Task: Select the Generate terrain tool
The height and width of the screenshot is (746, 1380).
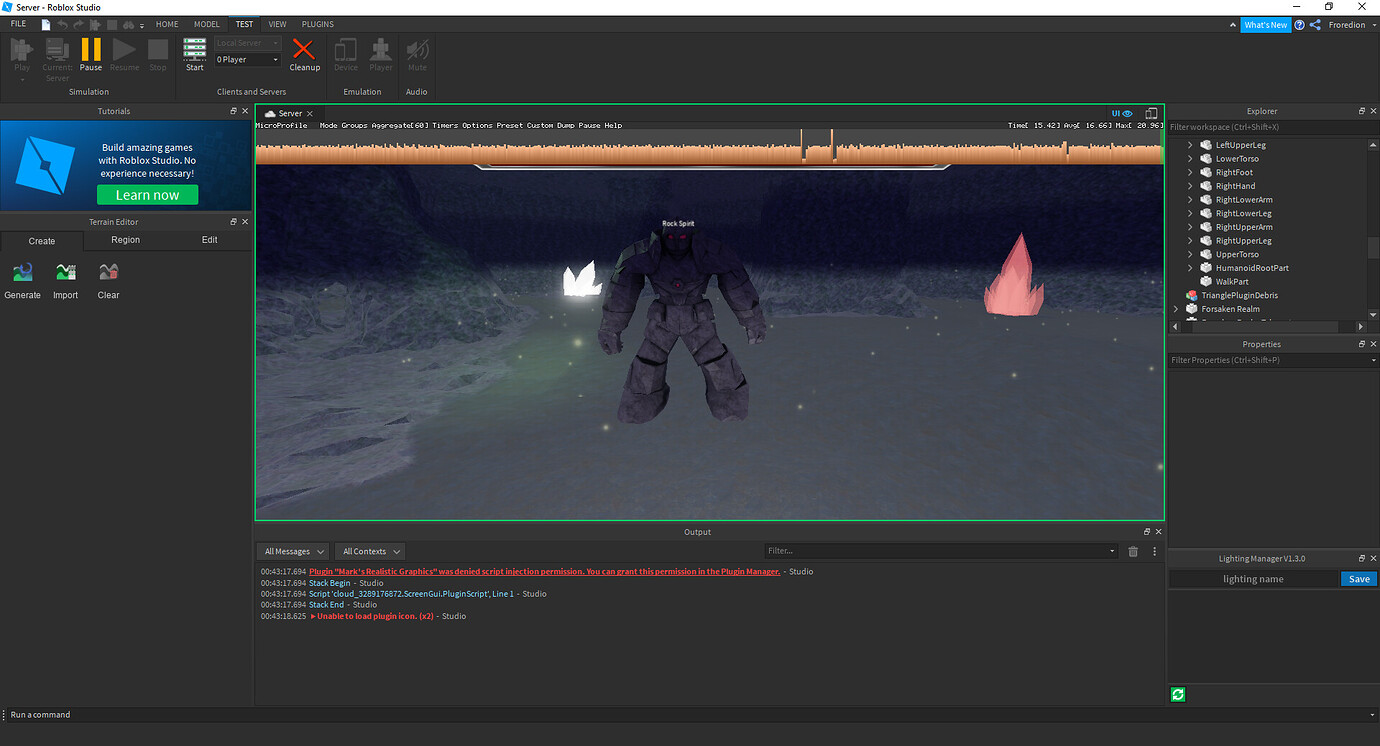Action: pos(21,280)
